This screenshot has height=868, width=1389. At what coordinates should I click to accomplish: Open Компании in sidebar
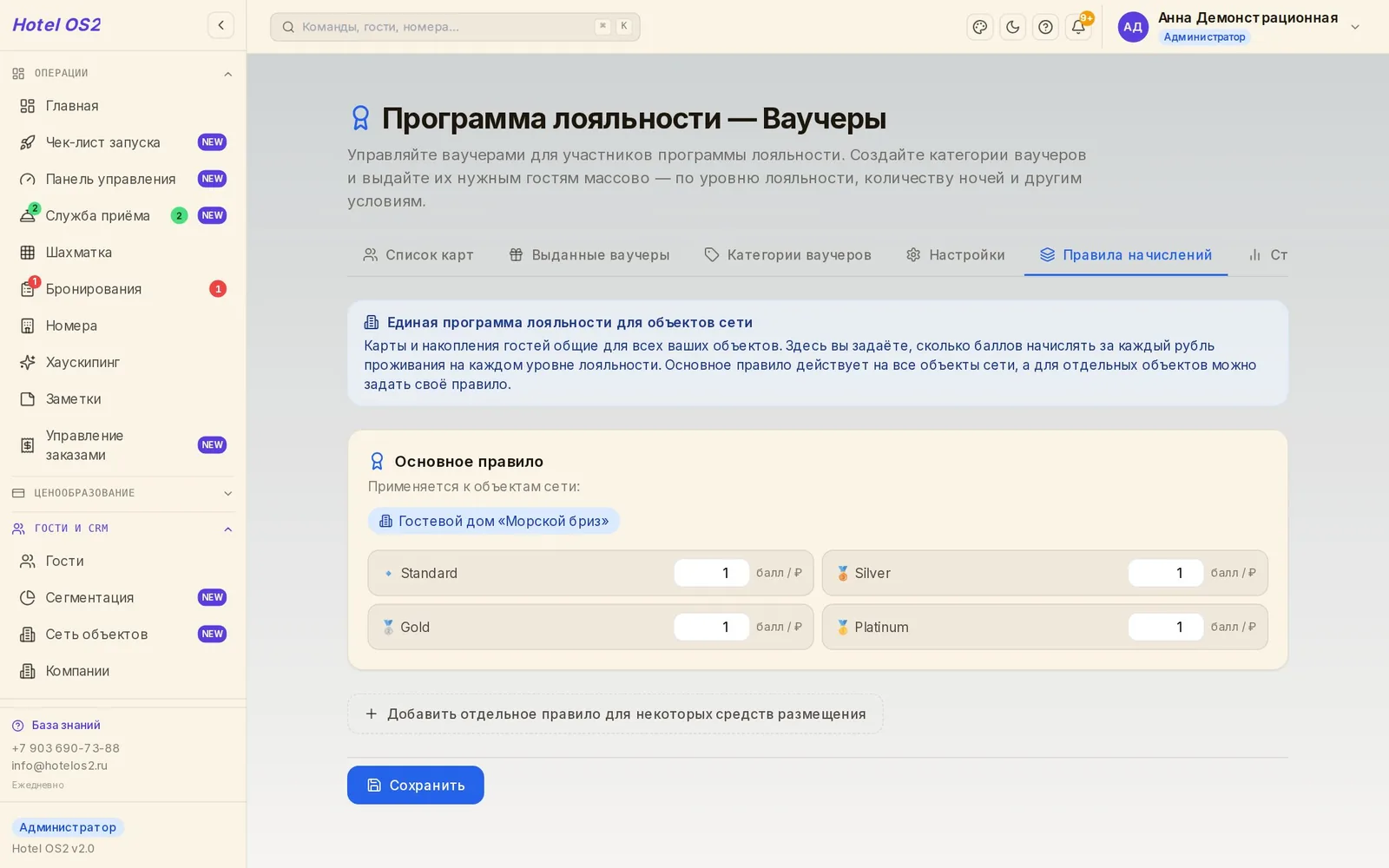coord(122,671)
